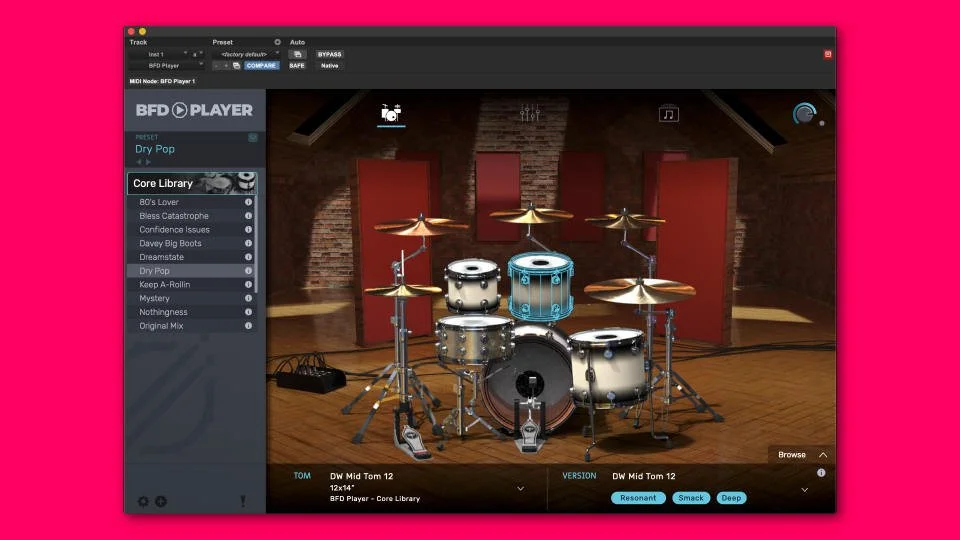Show info for Original Mix preset
The image size is (960, 540).
(249, 326)
